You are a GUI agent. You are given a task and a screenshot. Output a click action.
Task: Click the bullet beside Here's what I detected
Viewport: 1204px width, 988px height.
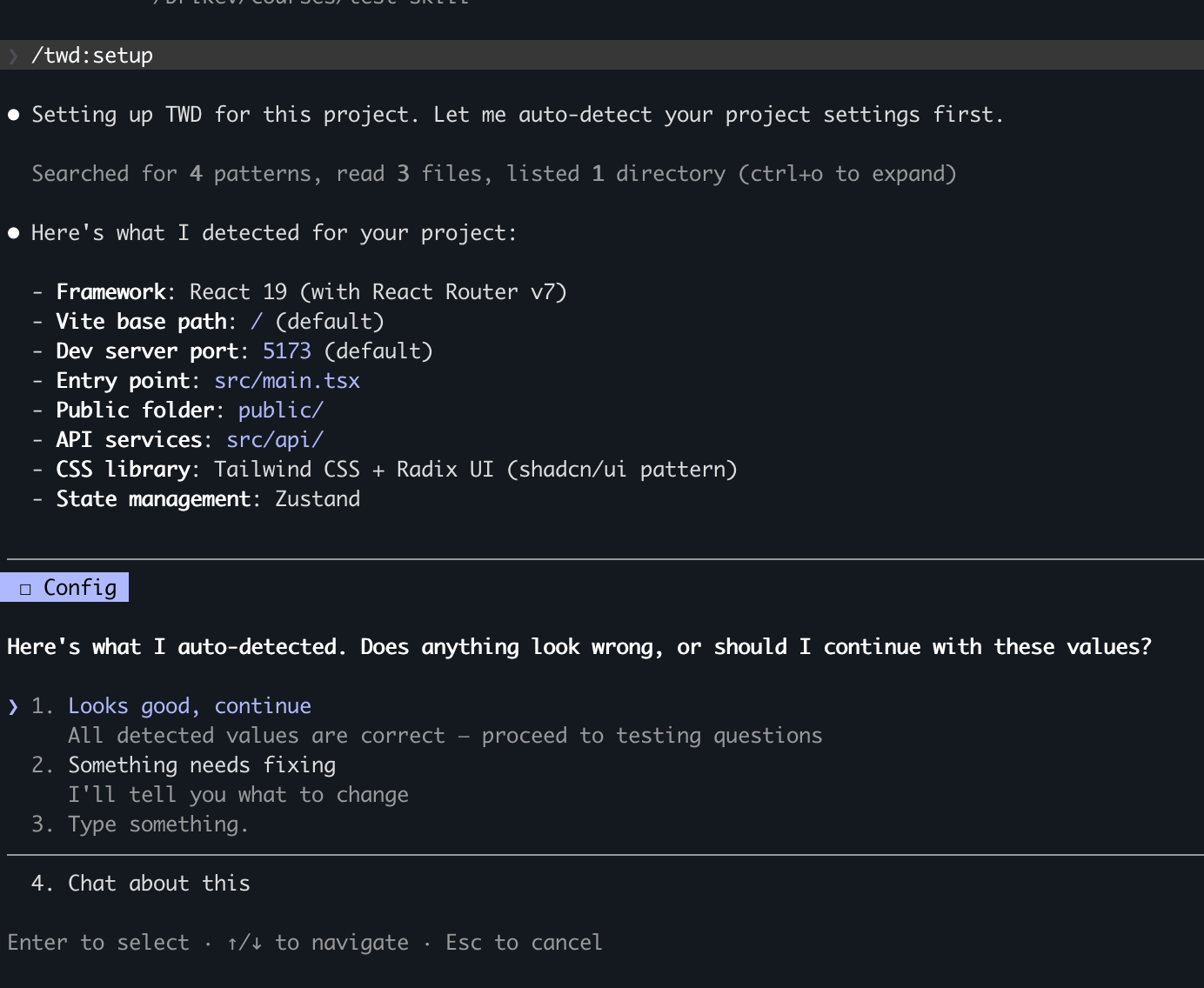click(14, 233)
